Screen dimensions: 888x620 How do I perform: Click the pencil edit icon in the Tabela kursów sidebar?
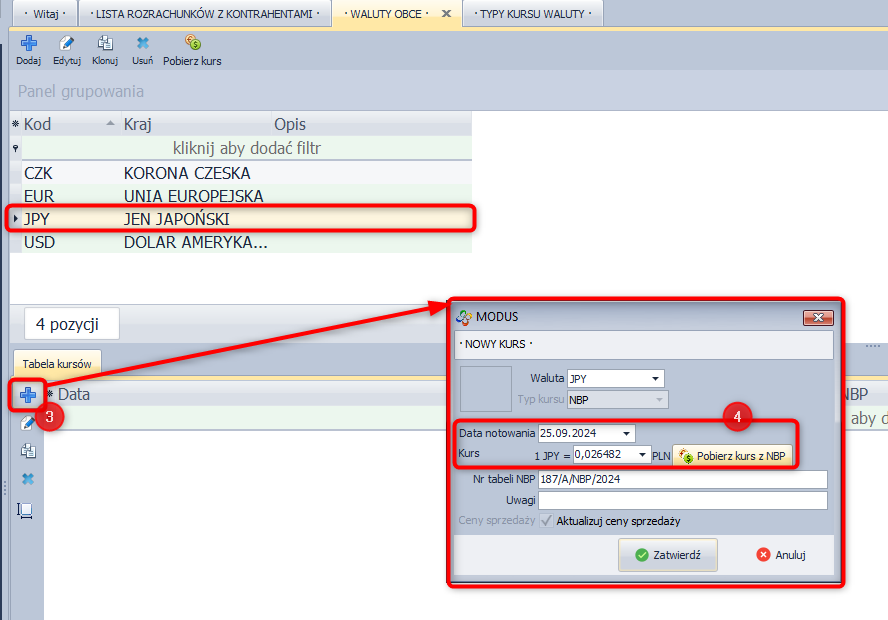[28, 423]
